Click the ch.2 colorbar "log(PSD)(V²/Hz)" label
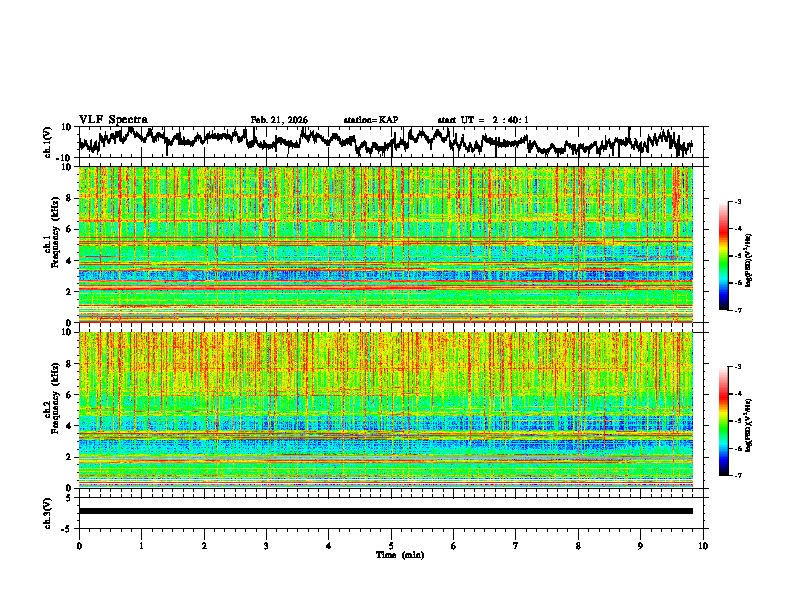The height and width of the screenshot is (612, 792). point(749,425)
